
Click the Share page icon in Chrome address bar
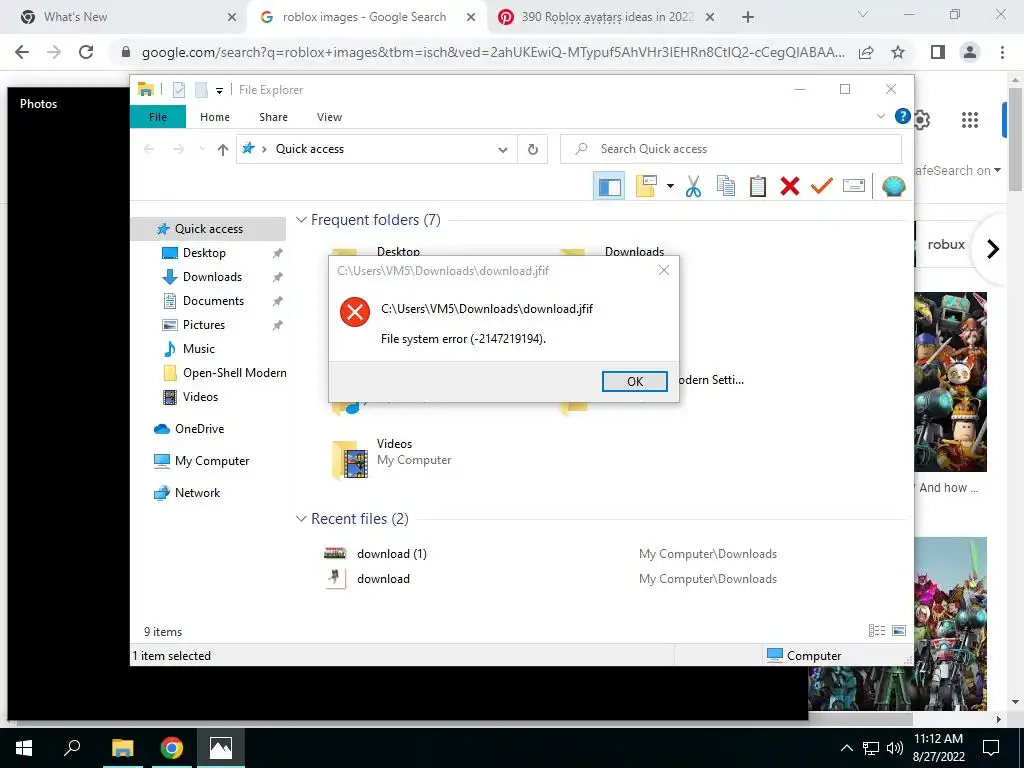[x=866, y=52]
